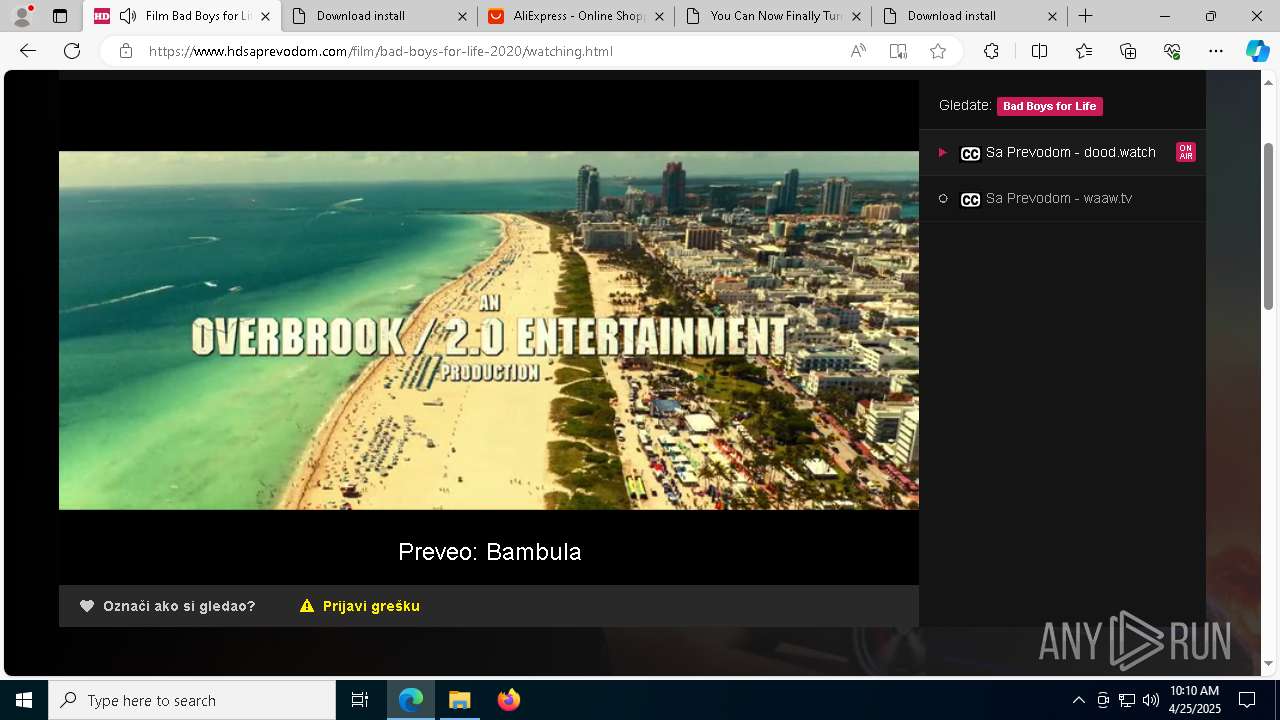Image resolution: width=1280 pixels, height=720 pixels.
Task: Refresh the current page
Action: click(x=72, y=51)
